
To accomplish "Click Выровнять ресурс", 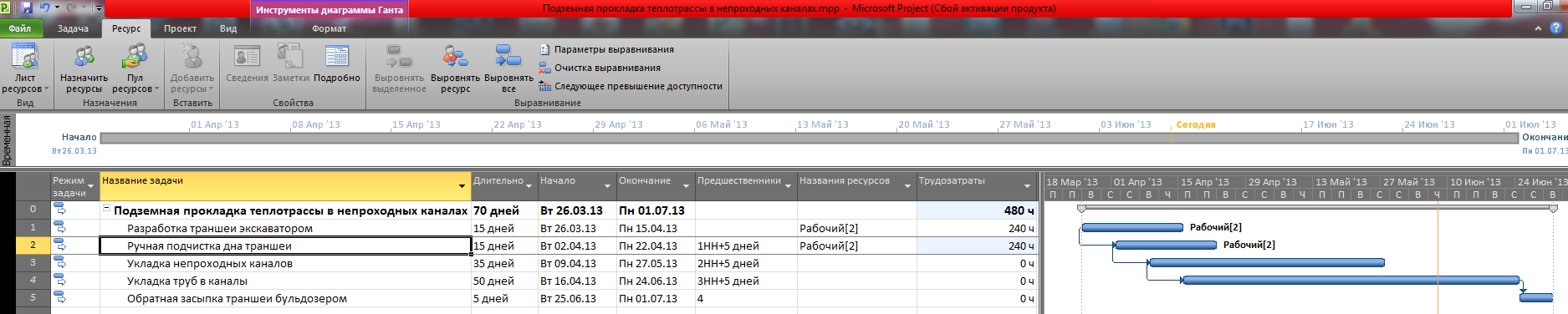I will 455,68.
